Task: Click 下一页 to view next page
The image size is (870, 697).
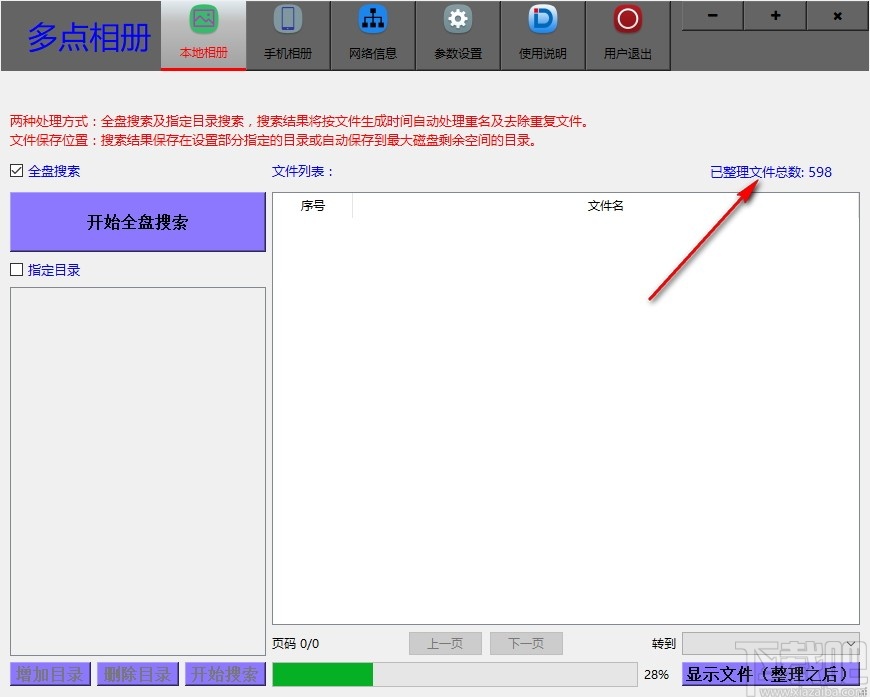Action: [526, 643]
